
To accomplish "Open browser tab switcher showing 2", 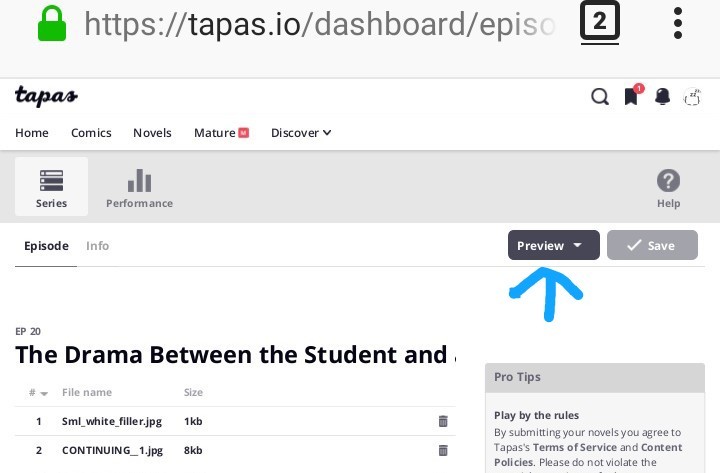I will (599, 23).
